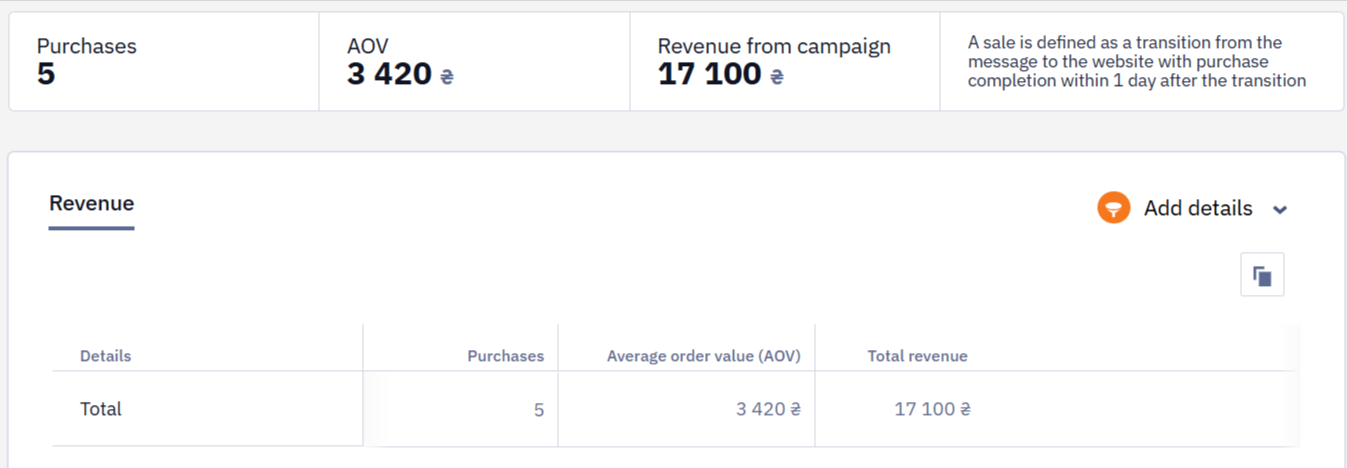The width and height of the screenshot is (1347, 468).
Task: Click the AOV summary card title
Action: [x=368, y=46]
